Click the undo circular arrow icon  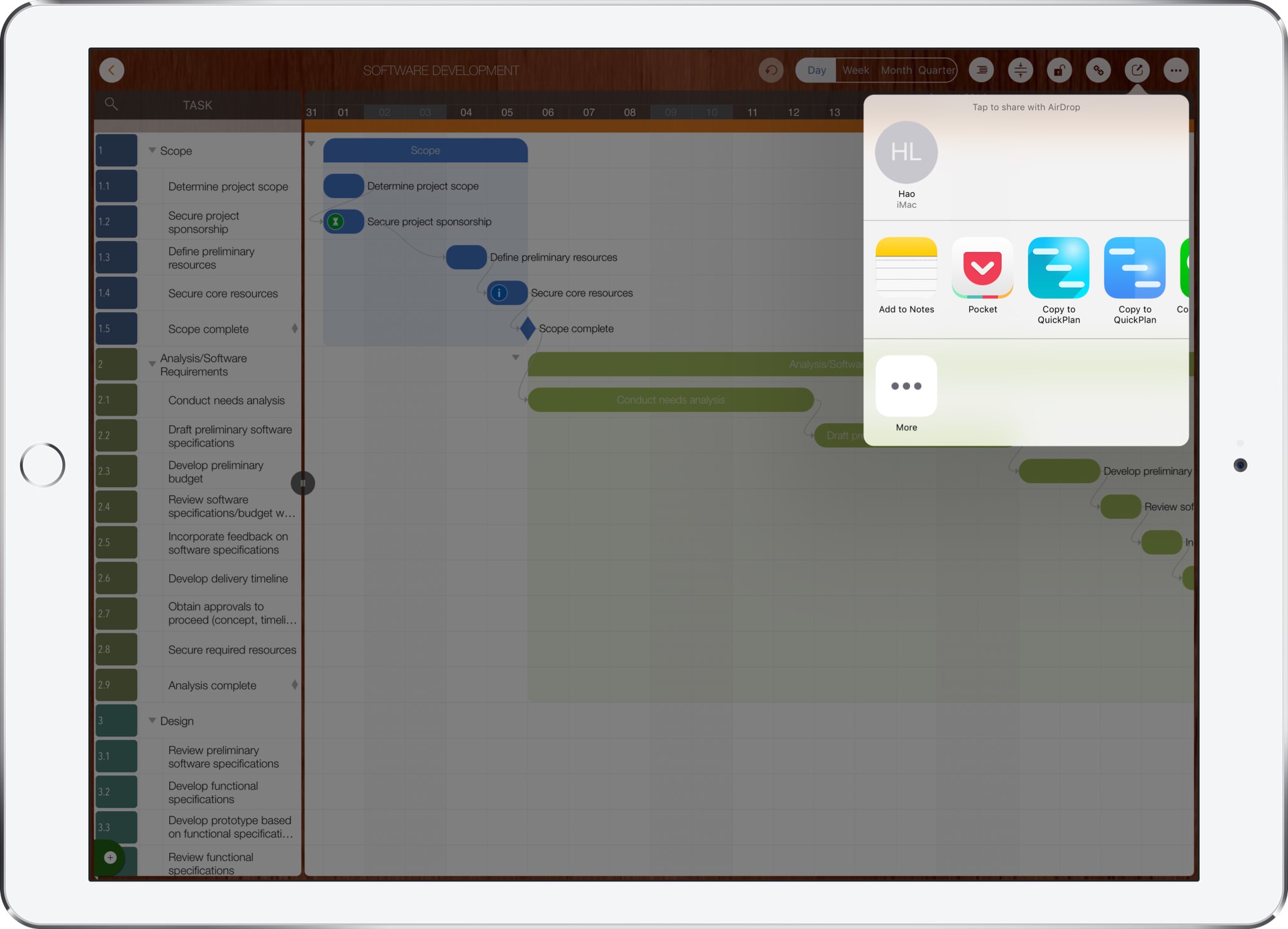point(771,70)
